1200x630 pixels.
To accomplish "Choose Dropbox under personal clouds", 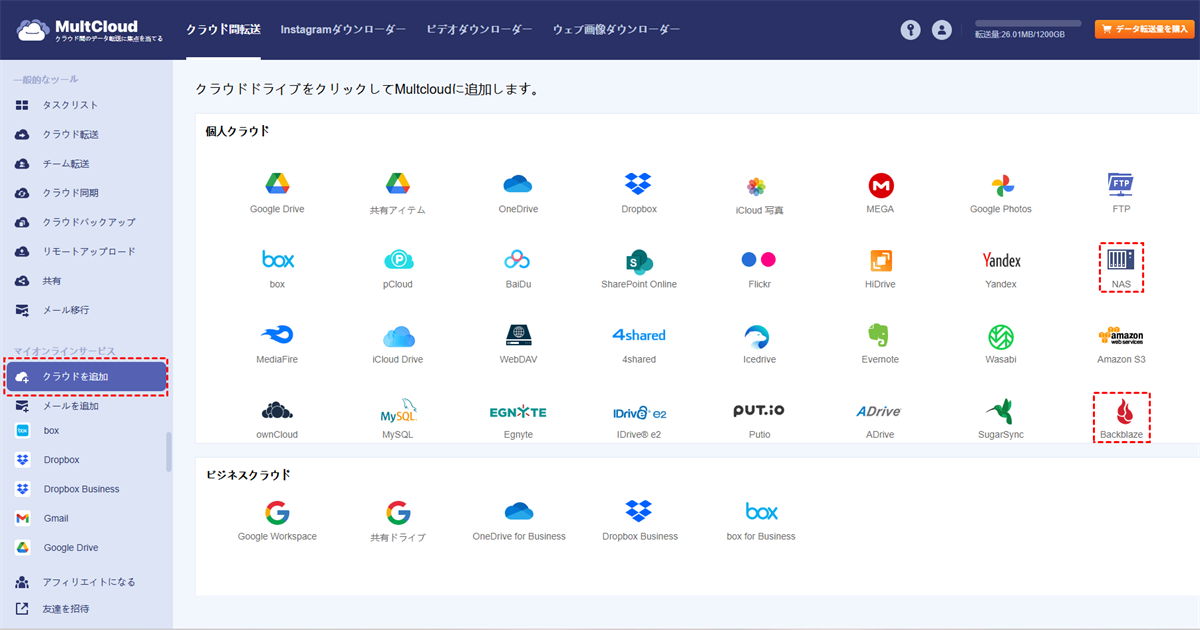I will pos(638,185).
